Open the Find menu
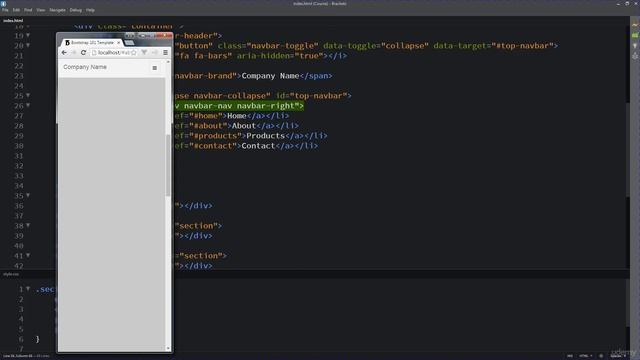The image size is (640, 360). (x=28, y=10)
